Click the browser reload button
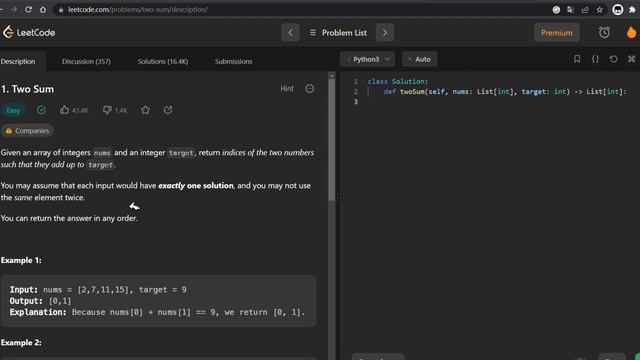 (28, 9)
